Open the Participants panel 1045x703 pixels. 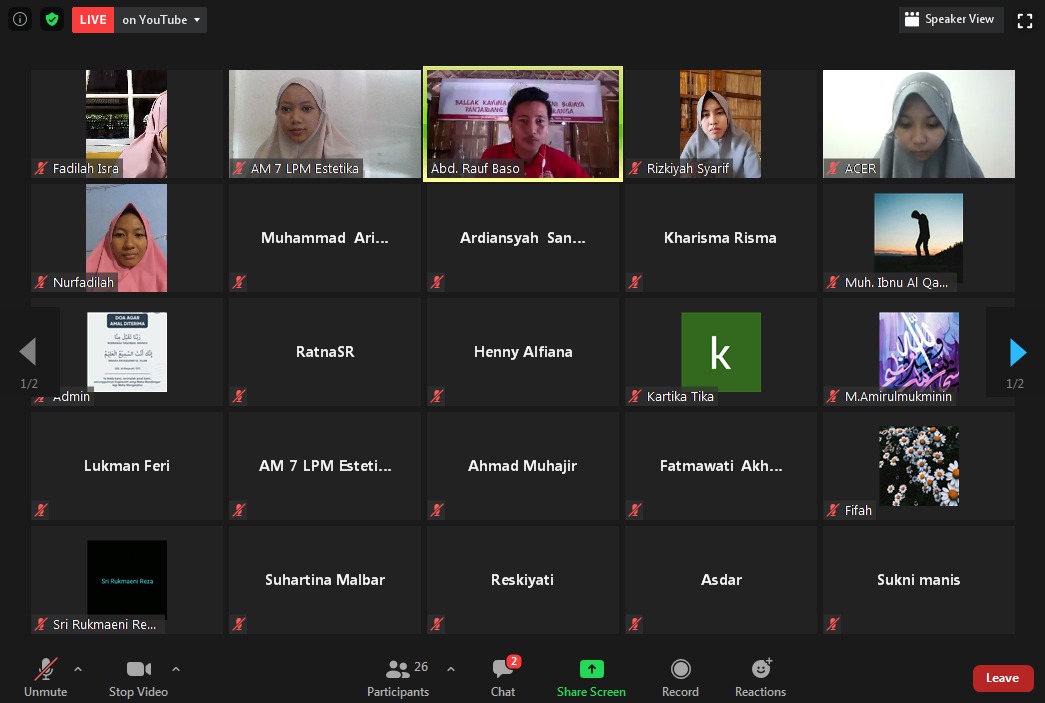pyautogui.click(x=398, y=678)
